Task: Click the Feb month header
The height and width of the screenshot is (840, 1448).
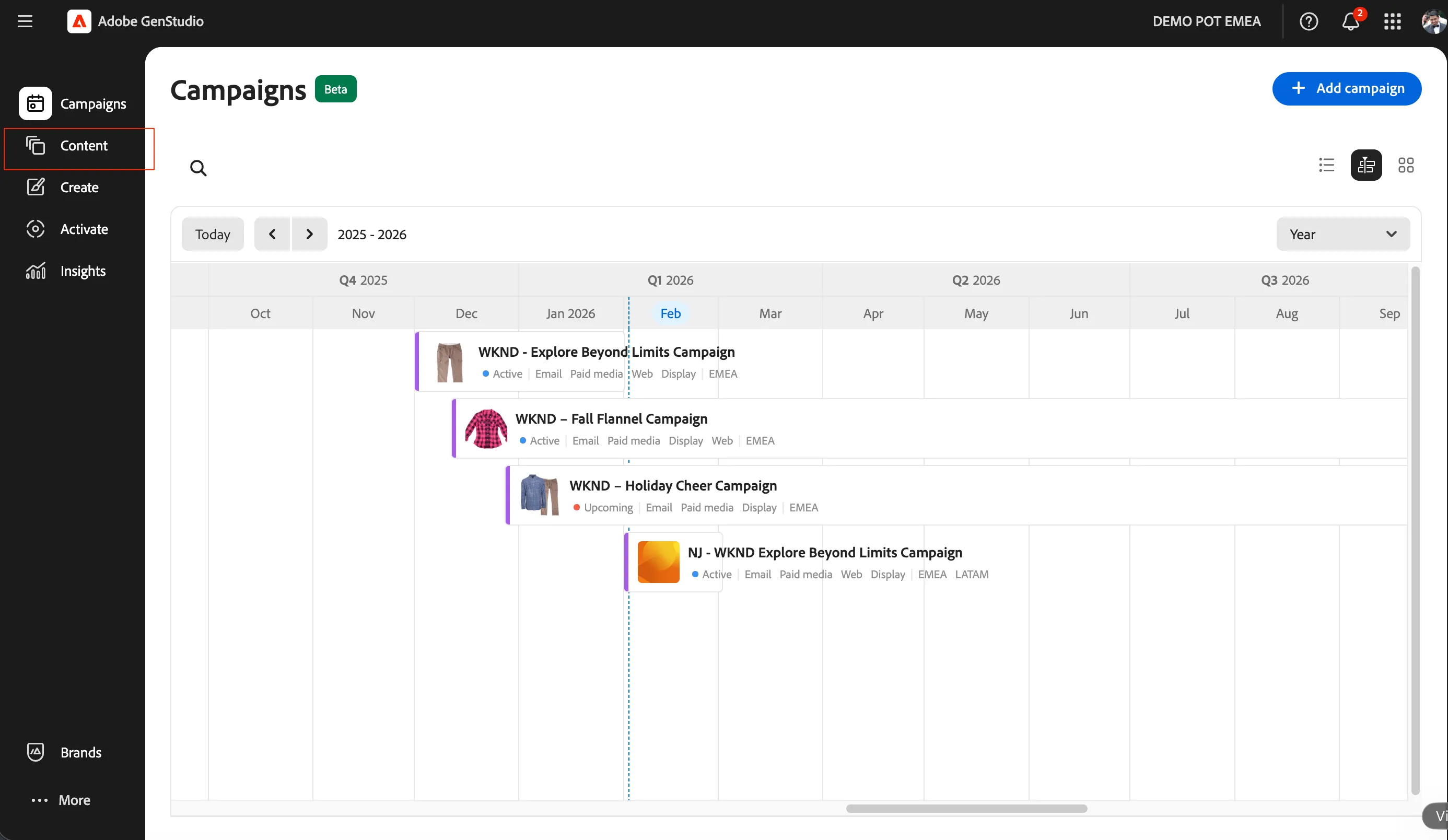Action: 670,313
